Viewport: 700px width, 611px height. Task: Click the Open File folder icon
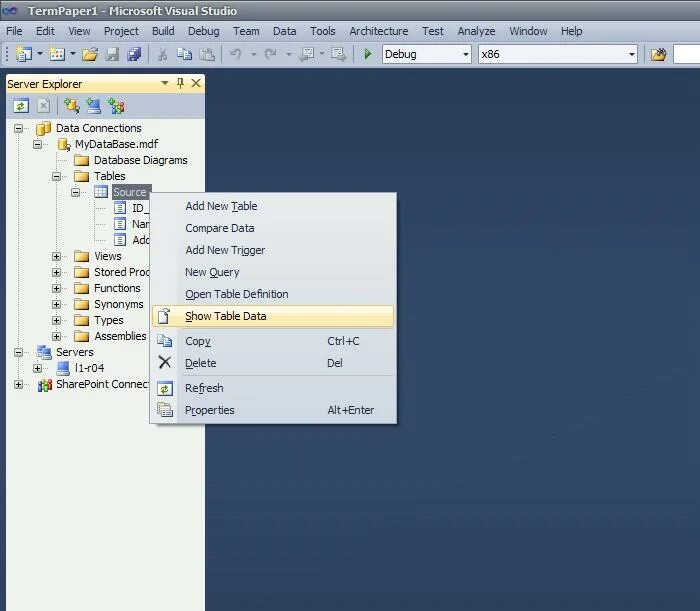point(90,54)
